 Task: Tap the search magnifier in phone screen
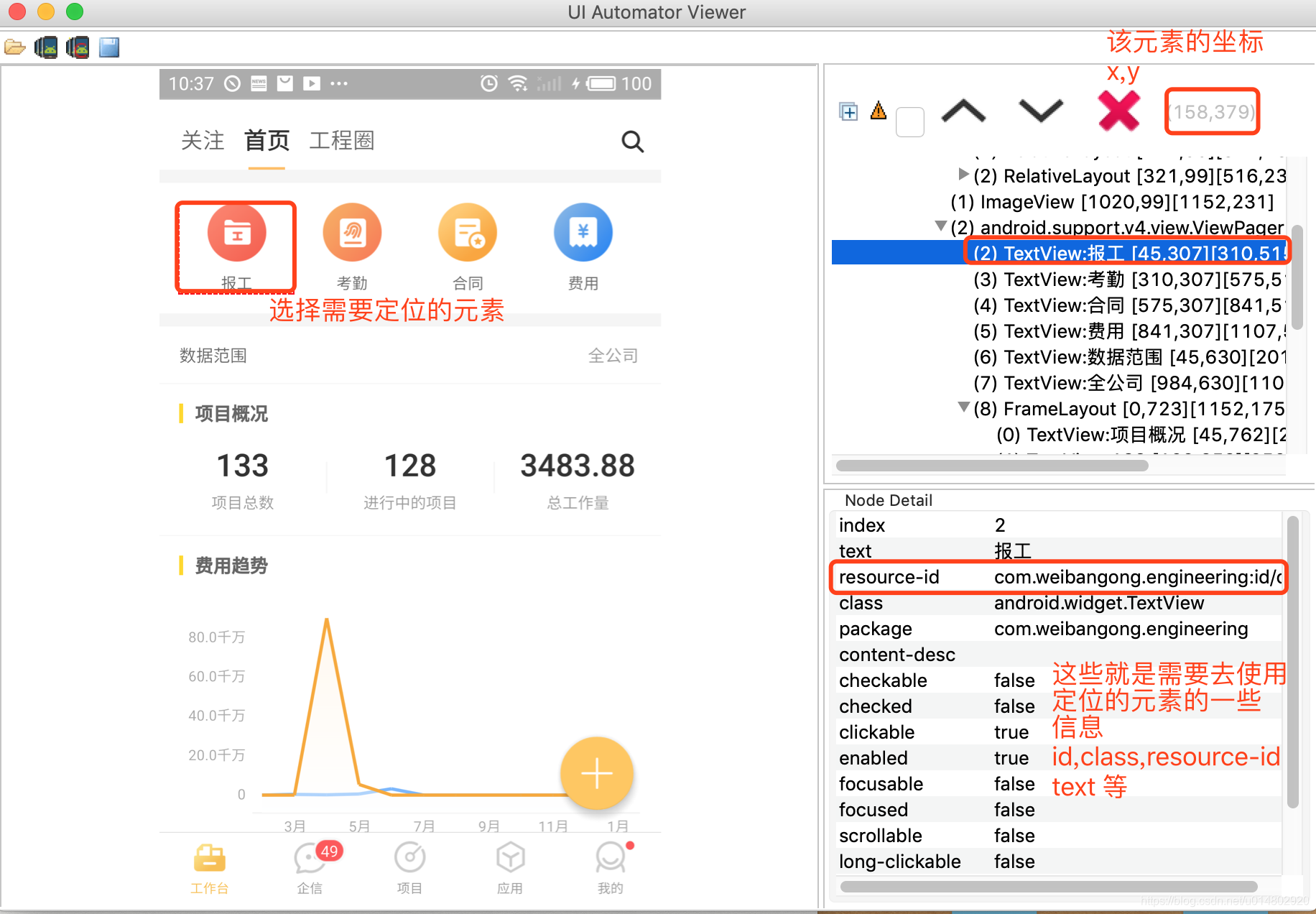pos(632,142)
